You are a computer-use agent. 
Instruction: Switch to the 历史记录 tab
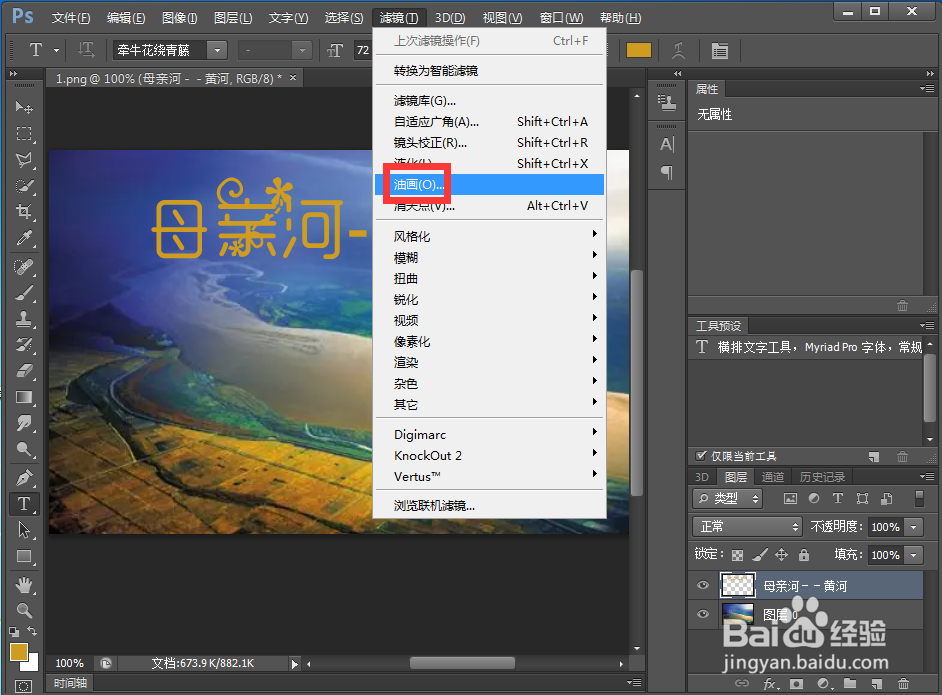click(822, 477)
